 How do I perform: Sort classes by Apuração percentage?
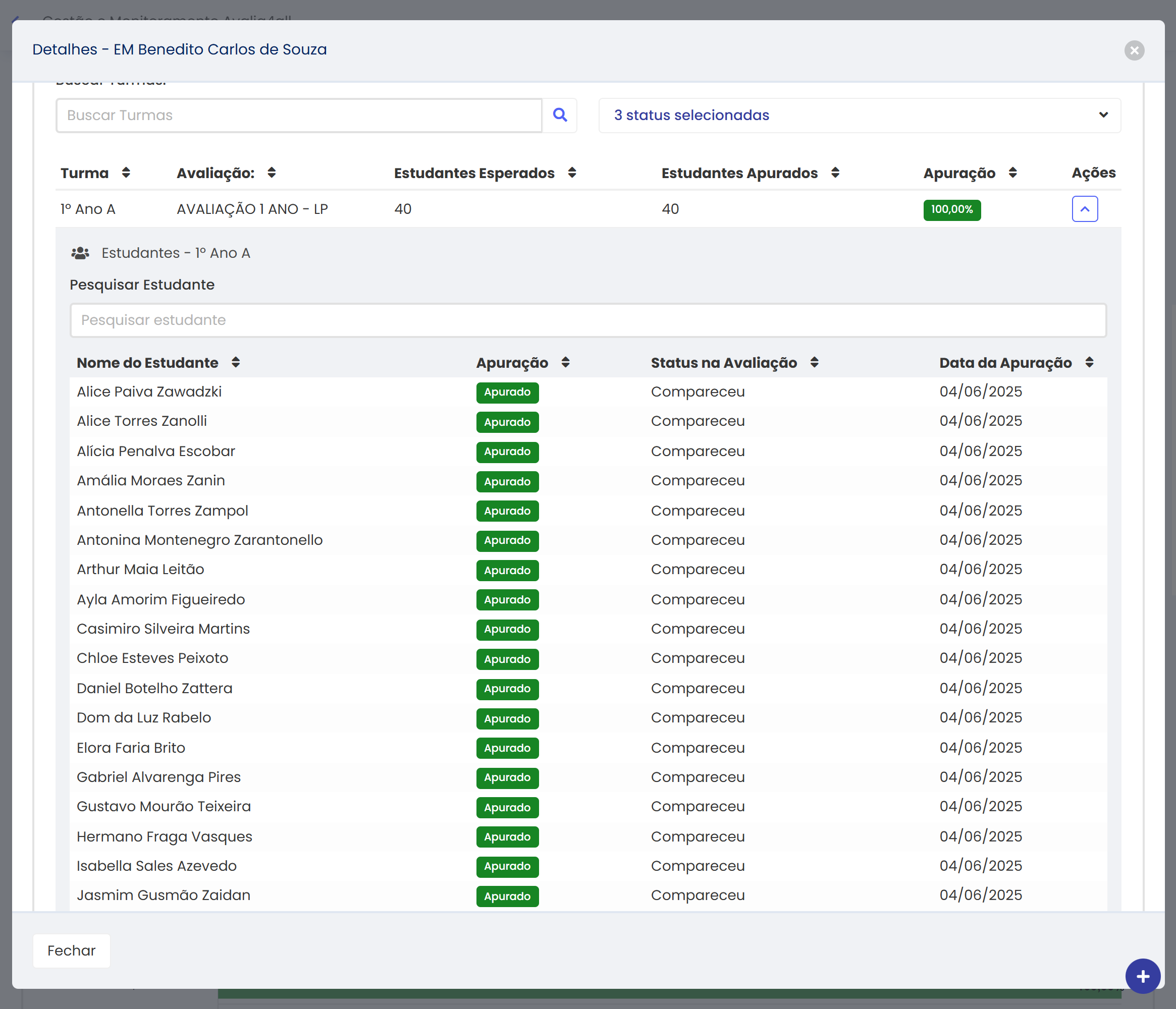(x=1012, y=173)
